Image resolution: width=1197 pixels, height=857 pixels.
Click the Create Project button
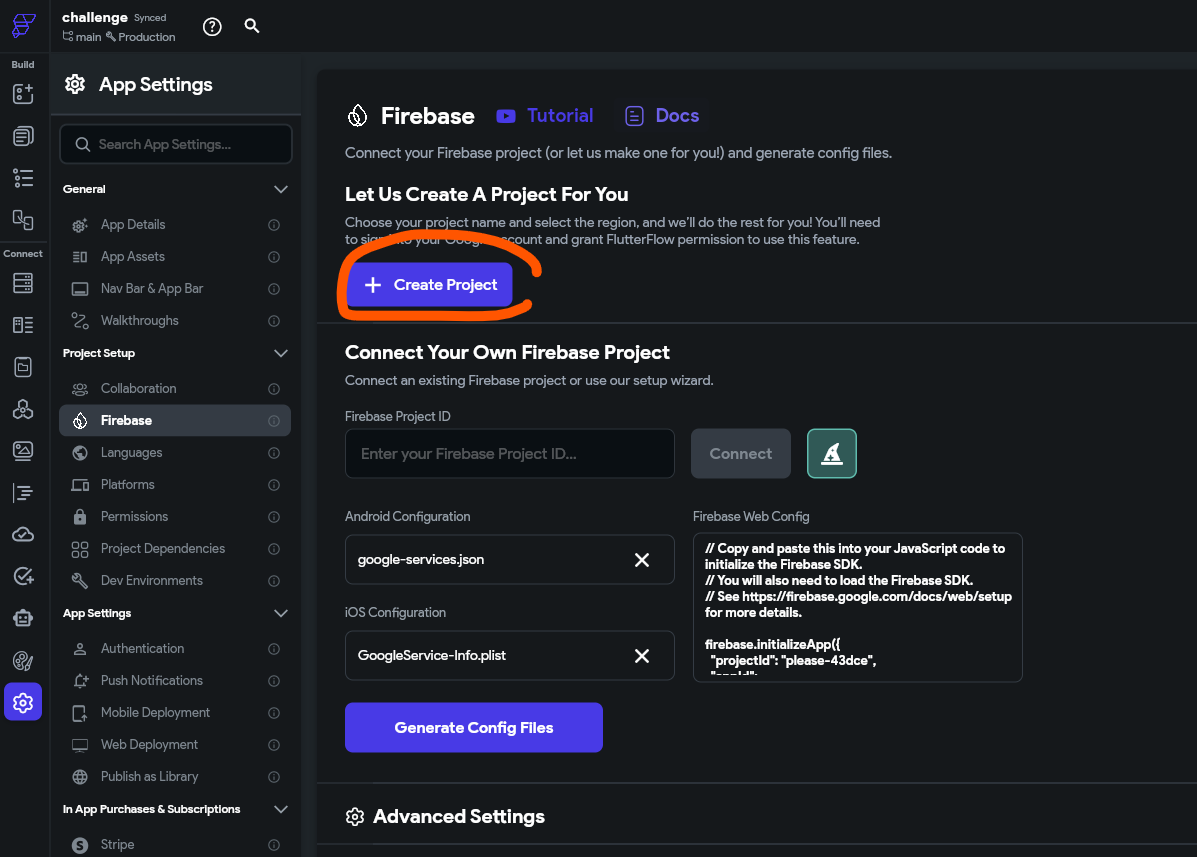[430, 285]
